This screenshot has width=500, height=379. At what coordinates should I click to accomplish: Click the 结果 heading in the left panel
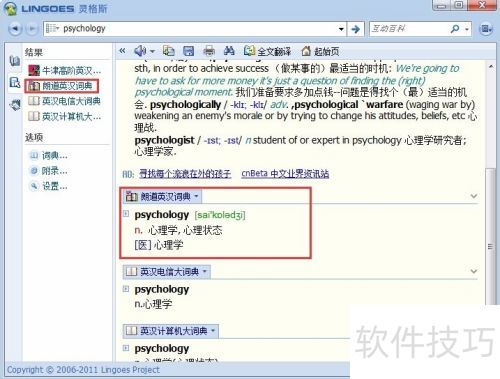tap(34, 52)
